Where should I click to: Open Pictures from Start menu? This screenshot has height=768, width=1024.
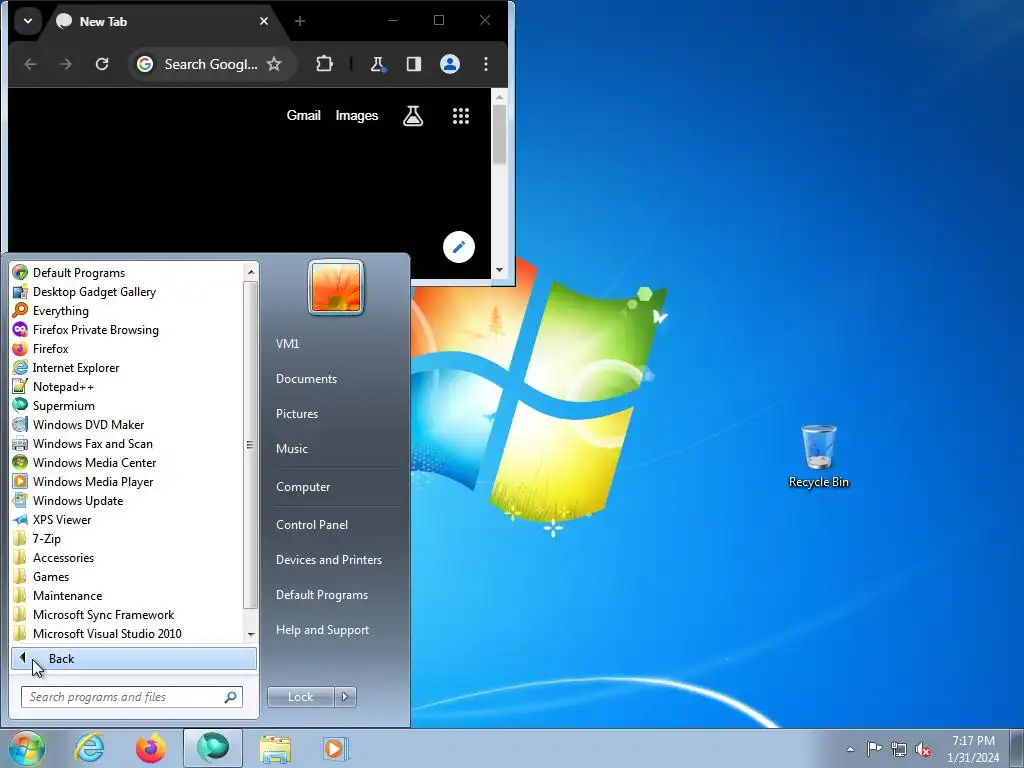click(x=335, y=414)
